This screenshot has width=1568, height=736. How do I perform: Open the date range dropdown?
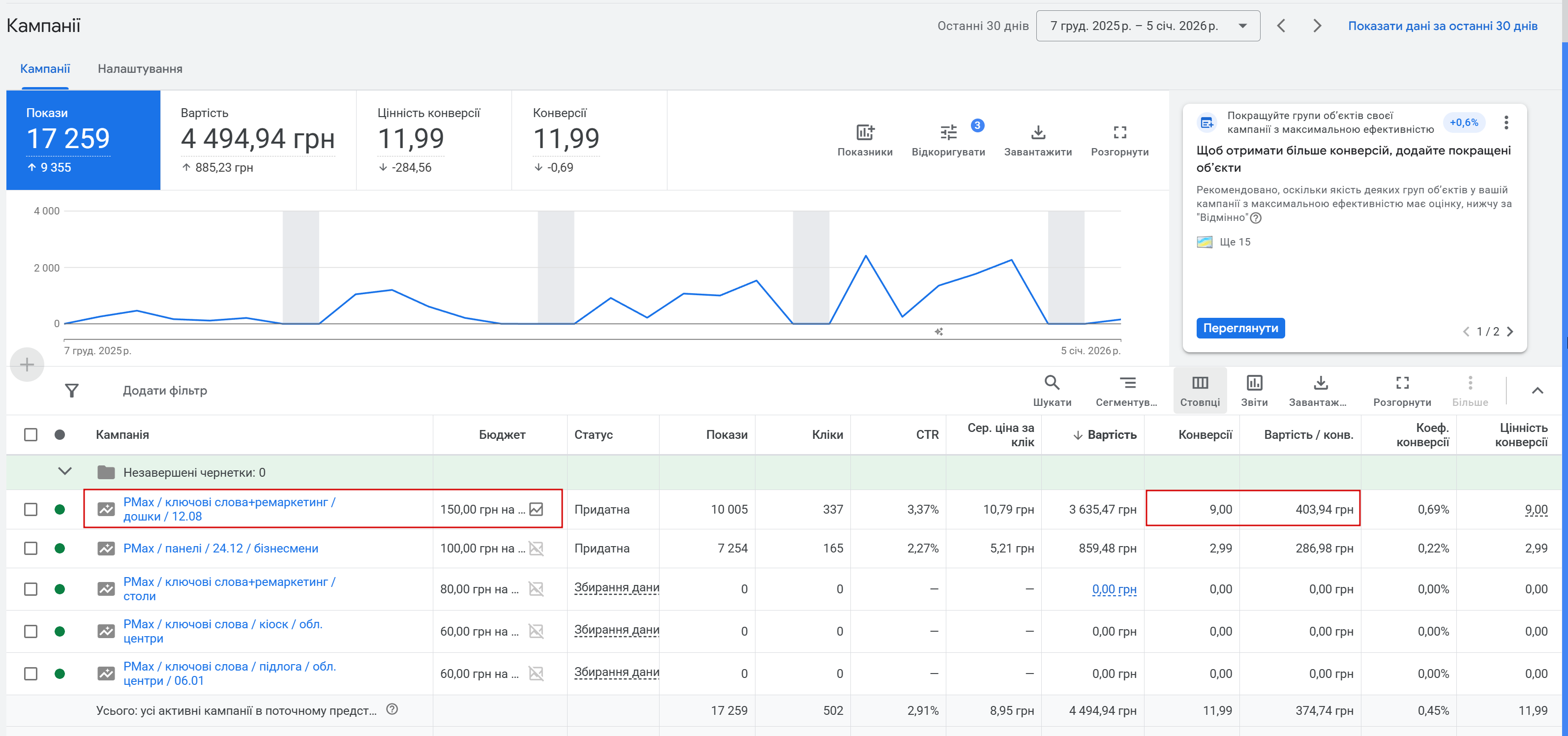(x=1148, y=26)
